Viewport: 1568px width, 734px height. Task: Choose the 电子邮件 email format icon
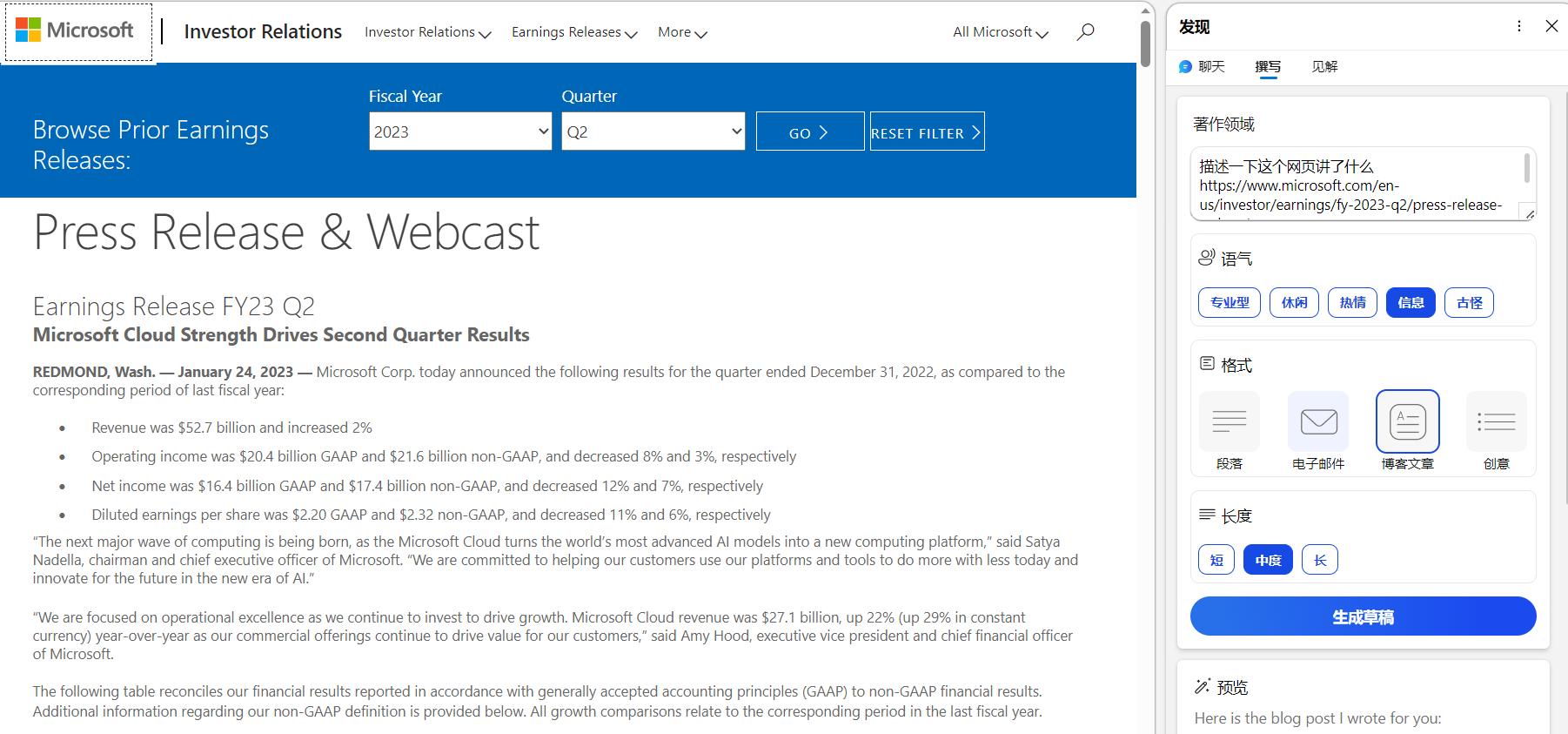tap(1318, 421)
